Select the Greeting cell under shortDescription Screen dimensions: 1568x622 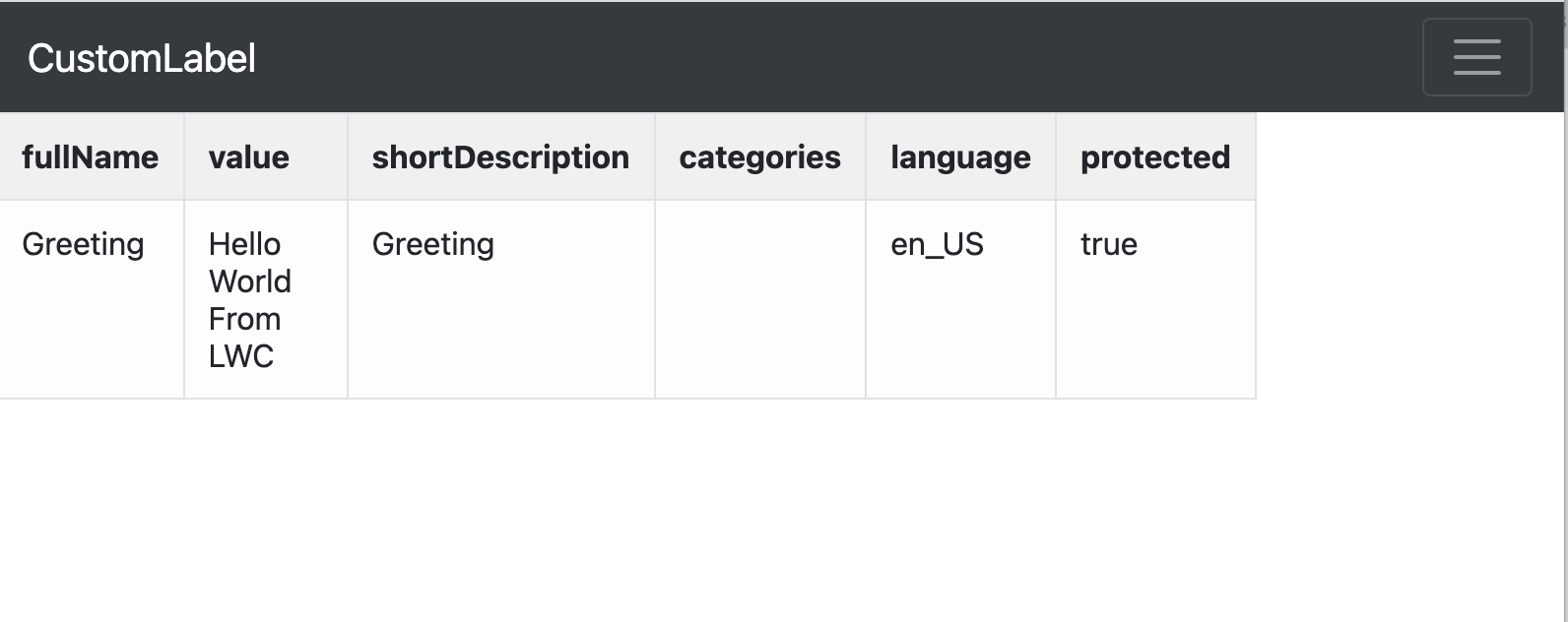click(501, 299)
